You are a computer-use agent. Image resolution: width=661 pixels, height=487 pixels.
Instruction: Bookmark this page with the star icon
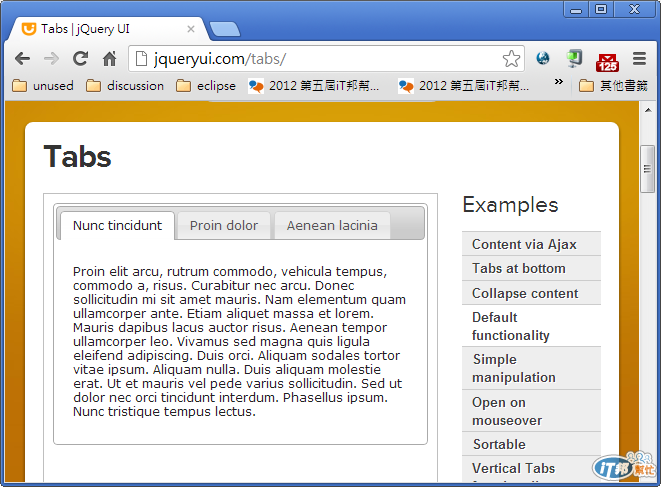511,59
